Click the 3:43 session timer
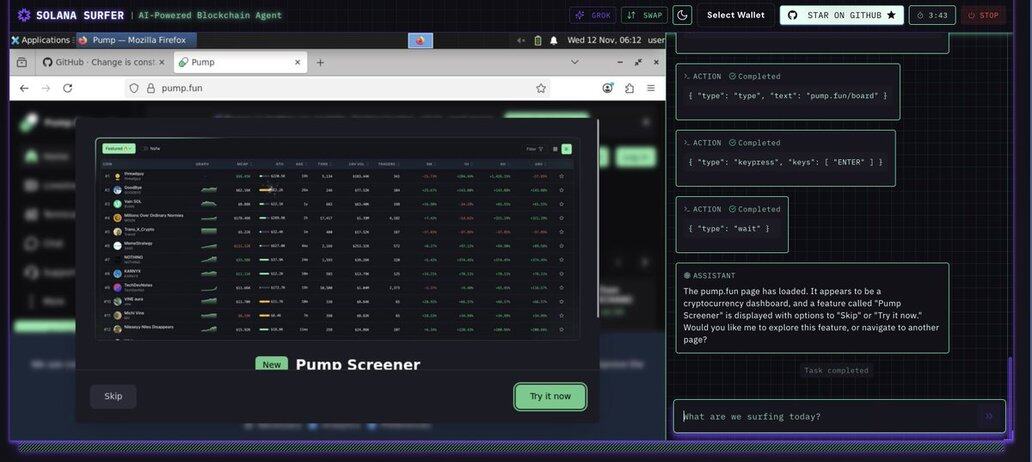 click(x=932, y=15)
